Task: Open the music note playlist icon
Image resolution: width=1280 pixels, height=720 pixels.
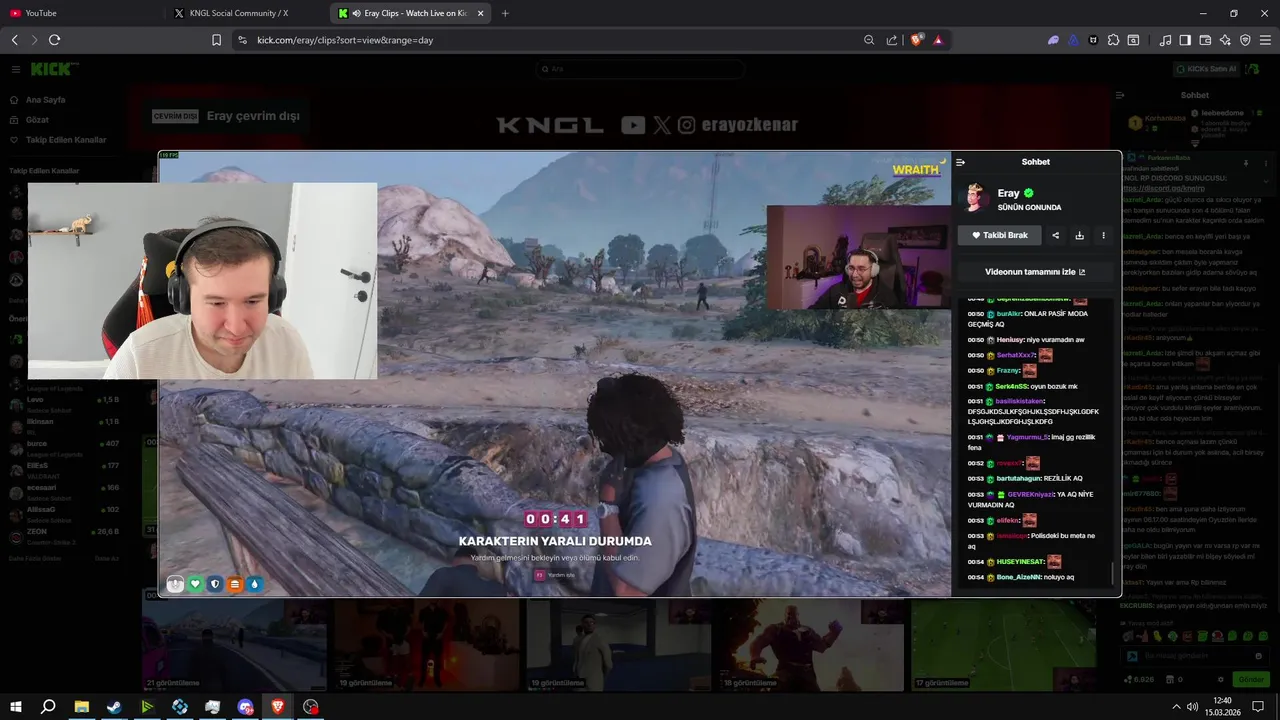Action: point(1165,40)
